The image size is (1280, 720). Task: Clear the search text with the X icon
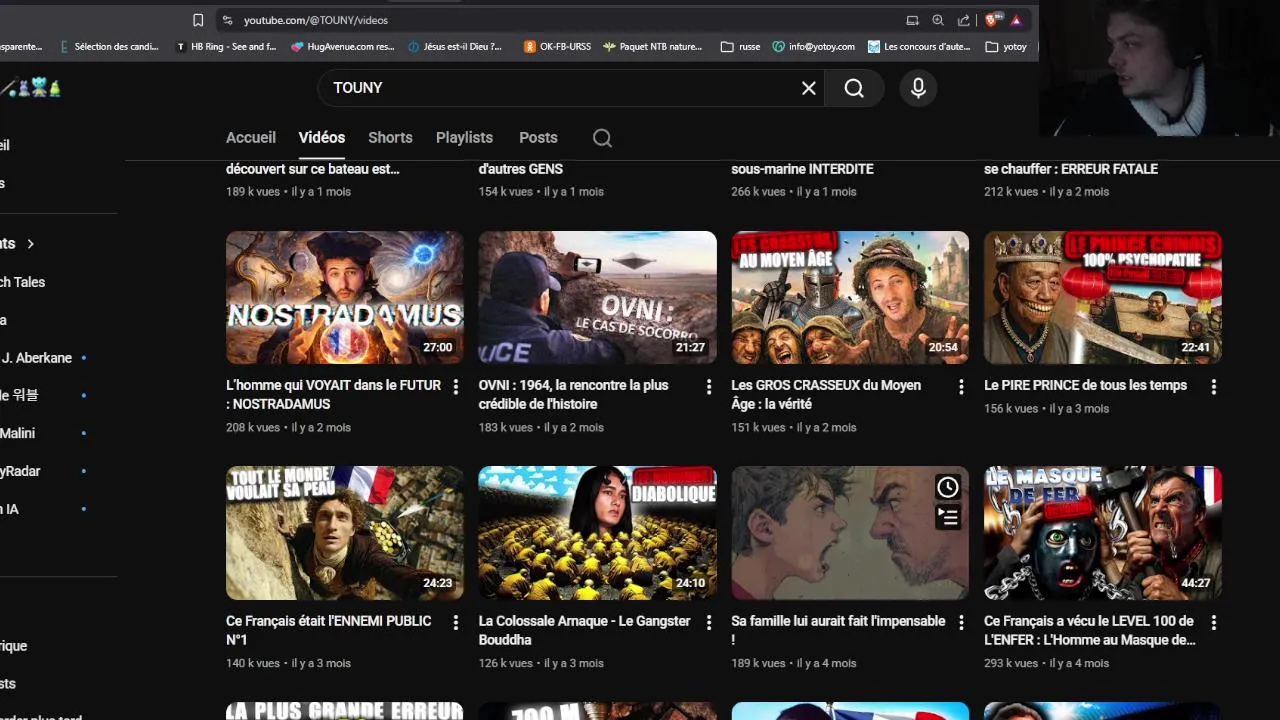point(809,88)
